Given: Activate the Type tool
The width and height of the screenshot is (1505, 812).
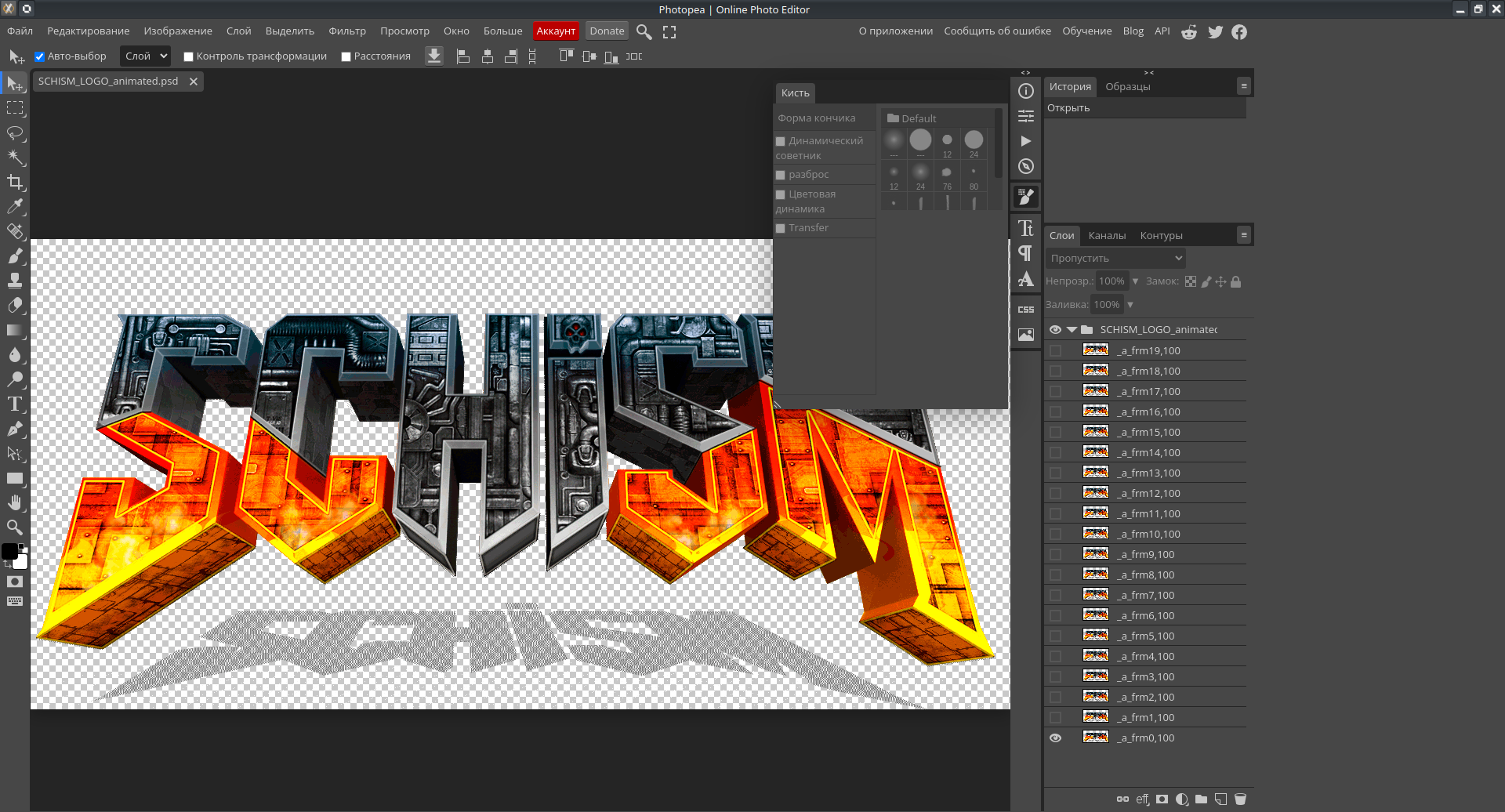Looking at the screenshot, I should tap(15, 404).
